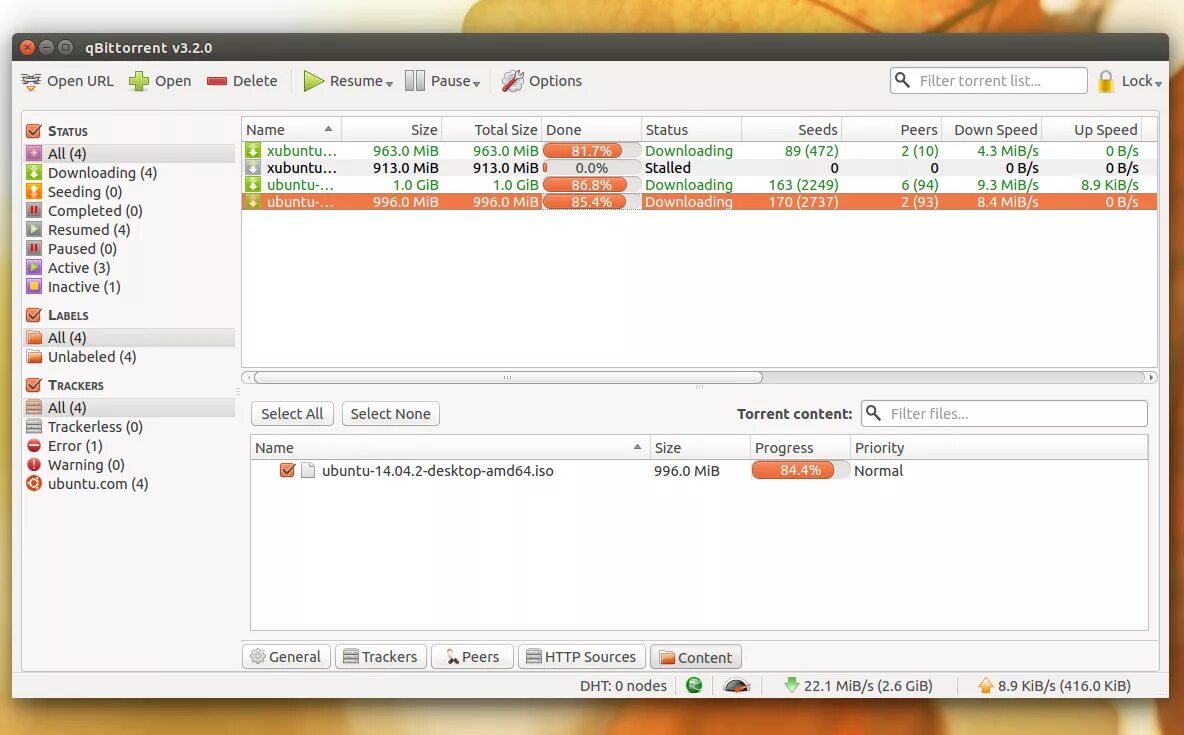This screenshot has width=1184, height=735.
Task: Click the 81.7% progress bar of xubuntu torrent
Action: tap(591, 151)
